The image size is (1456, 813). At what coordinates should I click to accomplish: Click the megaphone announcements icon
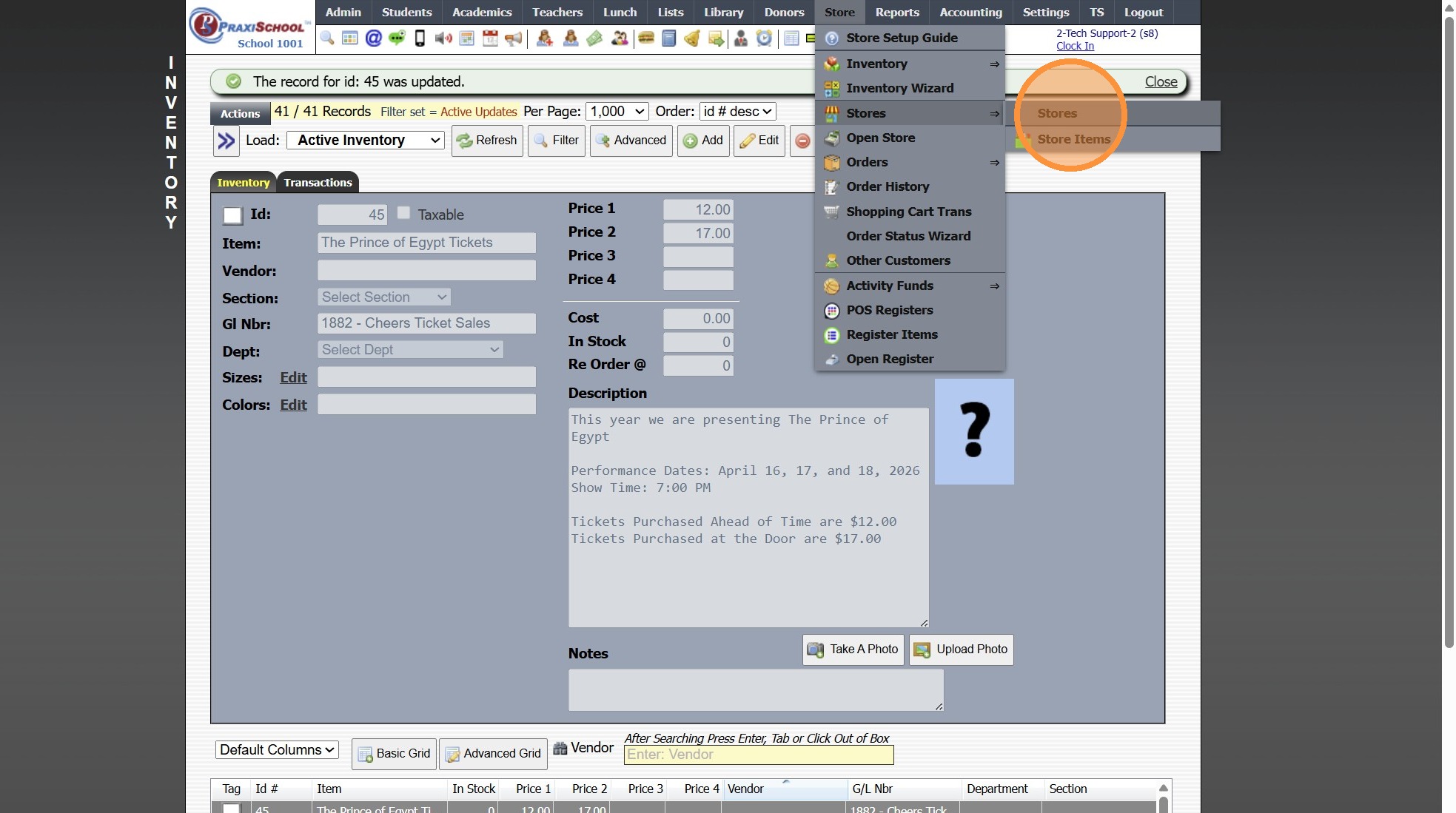tap(513, 38)
